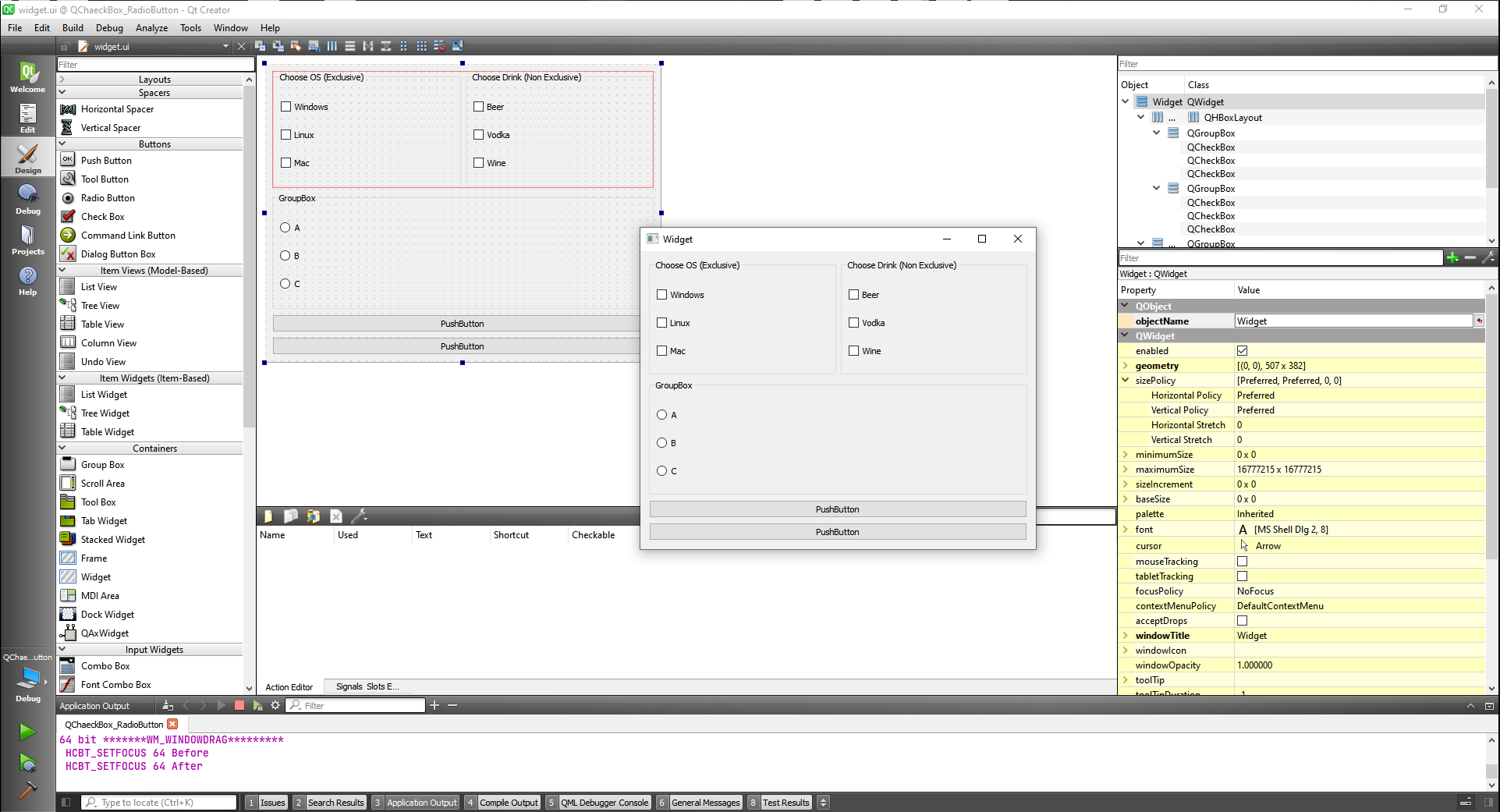Stop the running program (red square)

click(239, 705)
